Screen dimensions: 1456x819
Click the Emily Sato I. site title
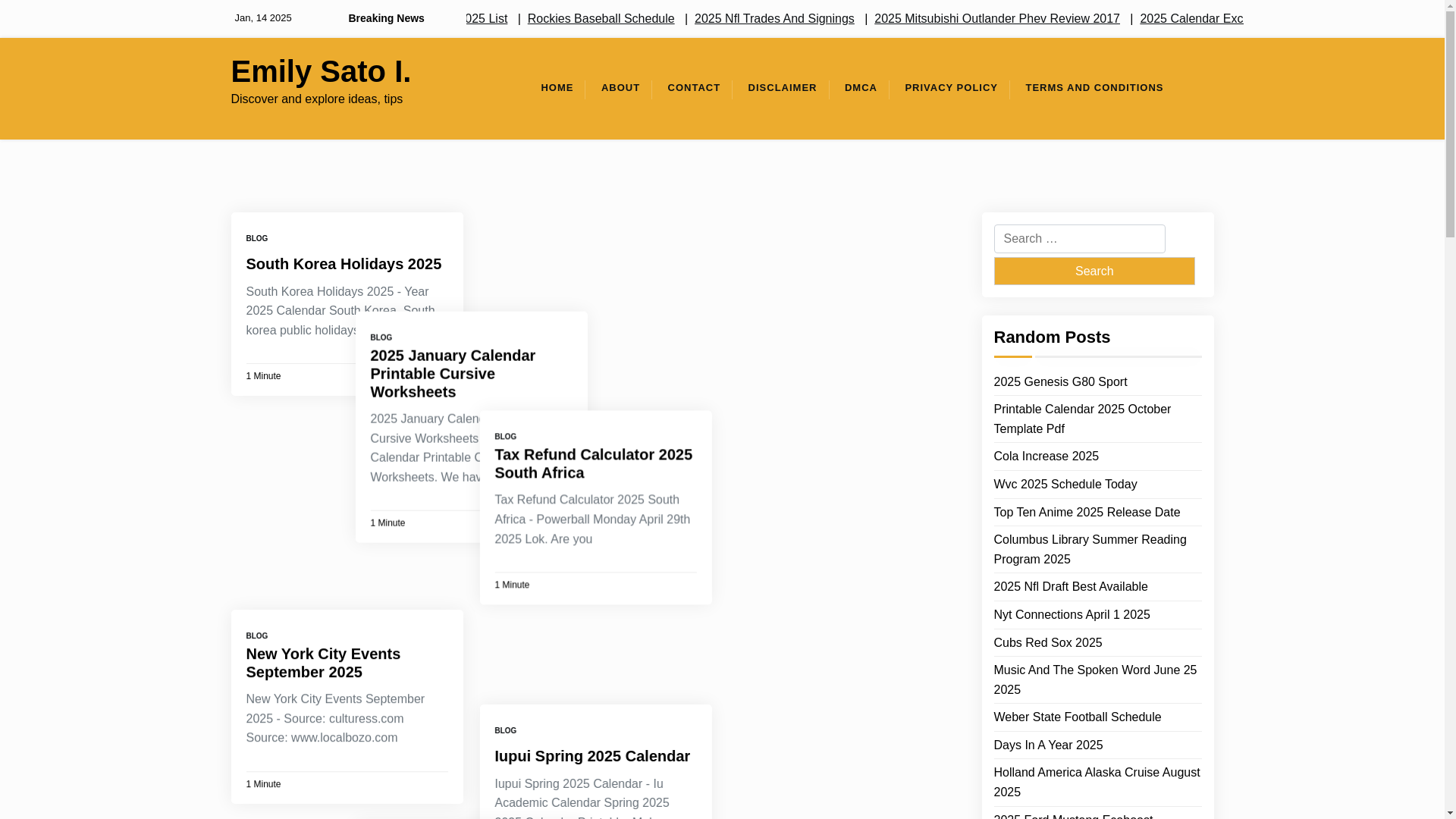tap(321, 71)
